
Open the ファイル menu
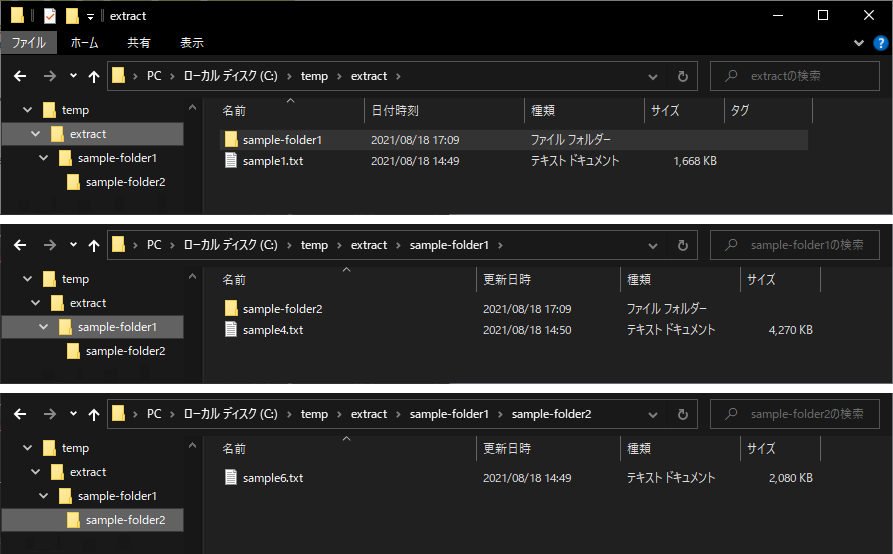pyautogui.click(x=28, y=43)
